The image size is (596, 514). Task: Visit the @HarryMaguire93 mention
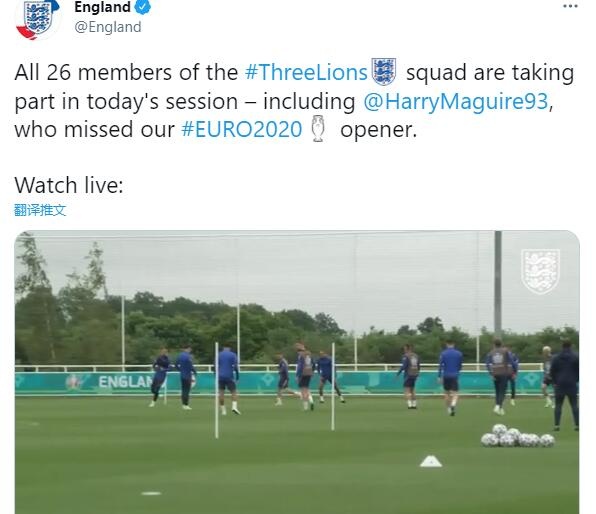tap(455, 101)
